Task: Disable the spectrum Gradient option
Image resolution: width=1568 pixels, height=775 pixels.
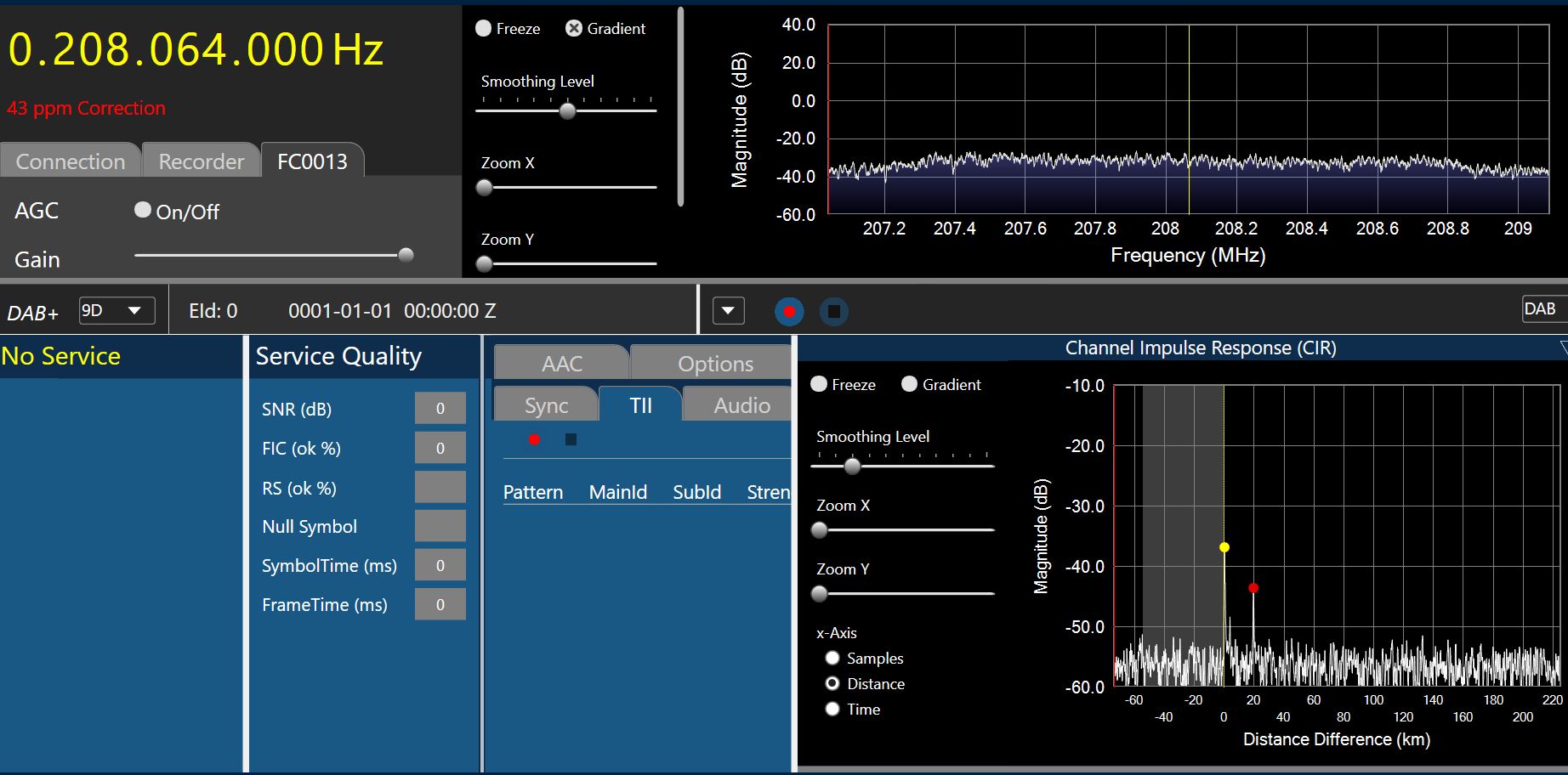Action: point(574,29)
